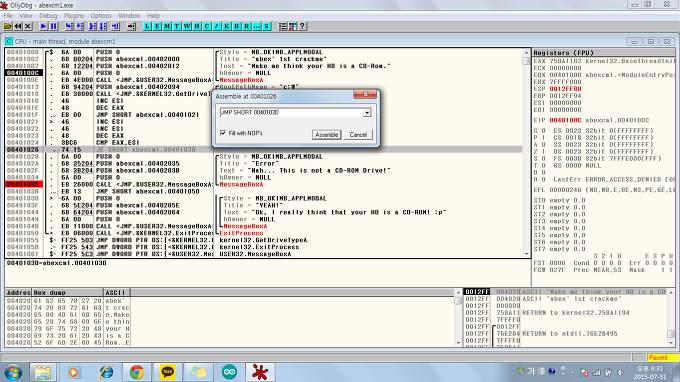
Task: Select the breakpoint line at address 00401036
Action: (x=23, y=185)
